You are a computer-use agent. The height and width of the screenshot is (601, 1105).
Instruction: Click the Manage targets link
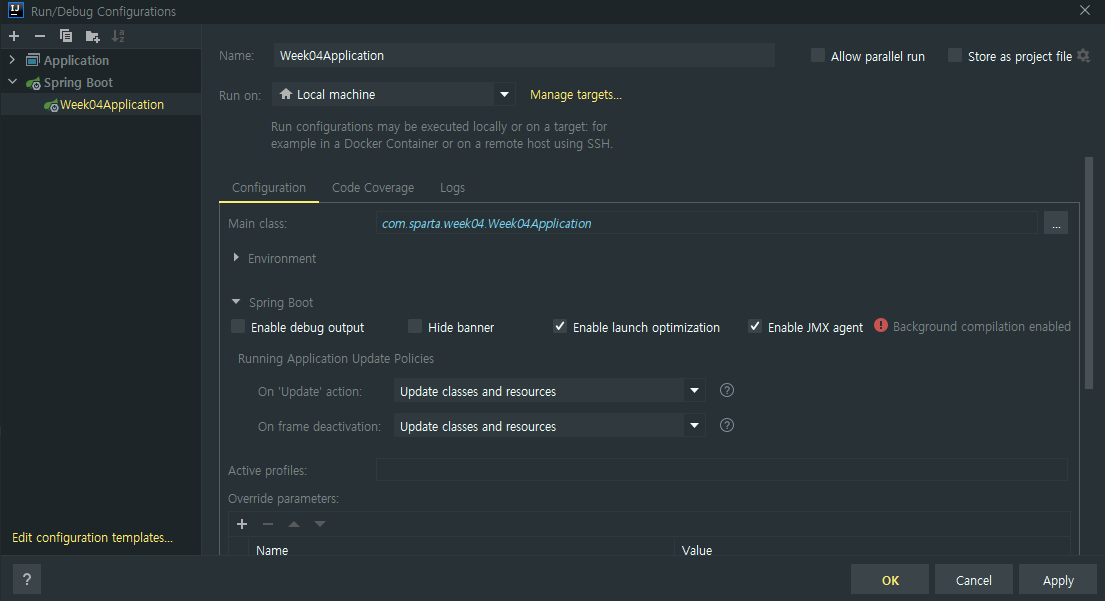pyautogui.click(x=575, y=95)
